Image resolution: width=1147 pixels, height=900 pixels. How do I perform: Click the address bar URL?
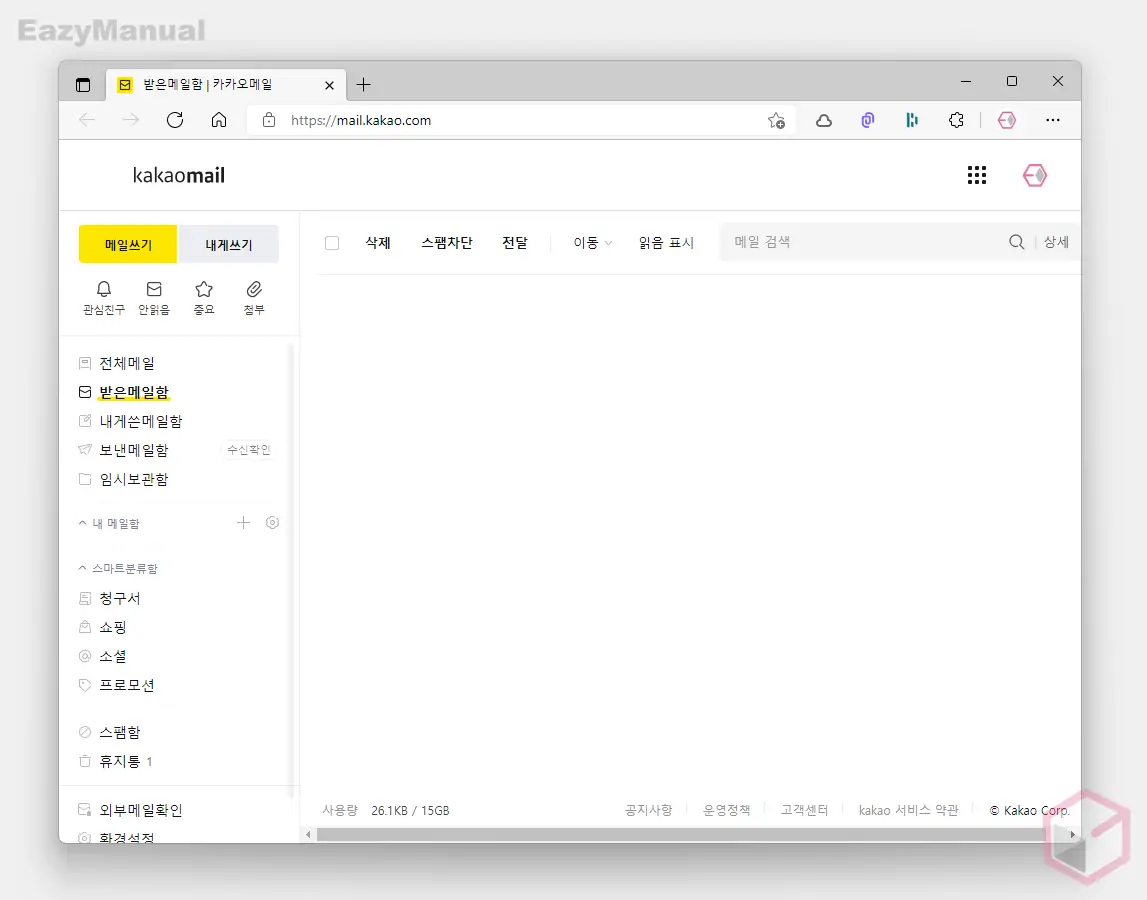[x=361, y=121]
